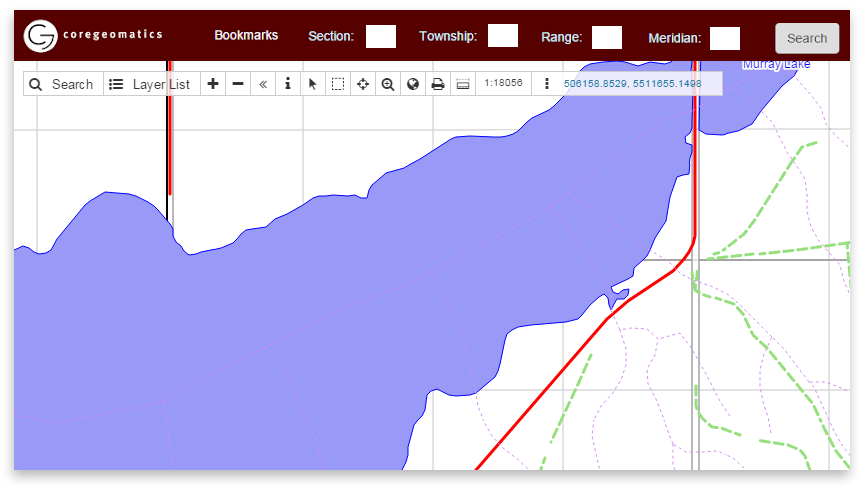Click the print map icon
Screen dimensions: 863x491
click(x=438, y=84)
